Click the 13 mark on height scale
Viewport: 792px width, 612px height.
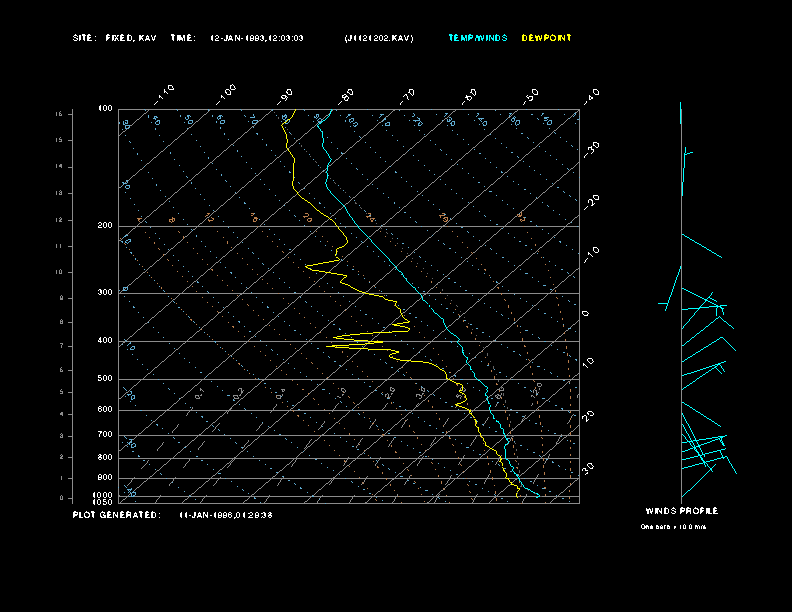[x=60, y=193]
